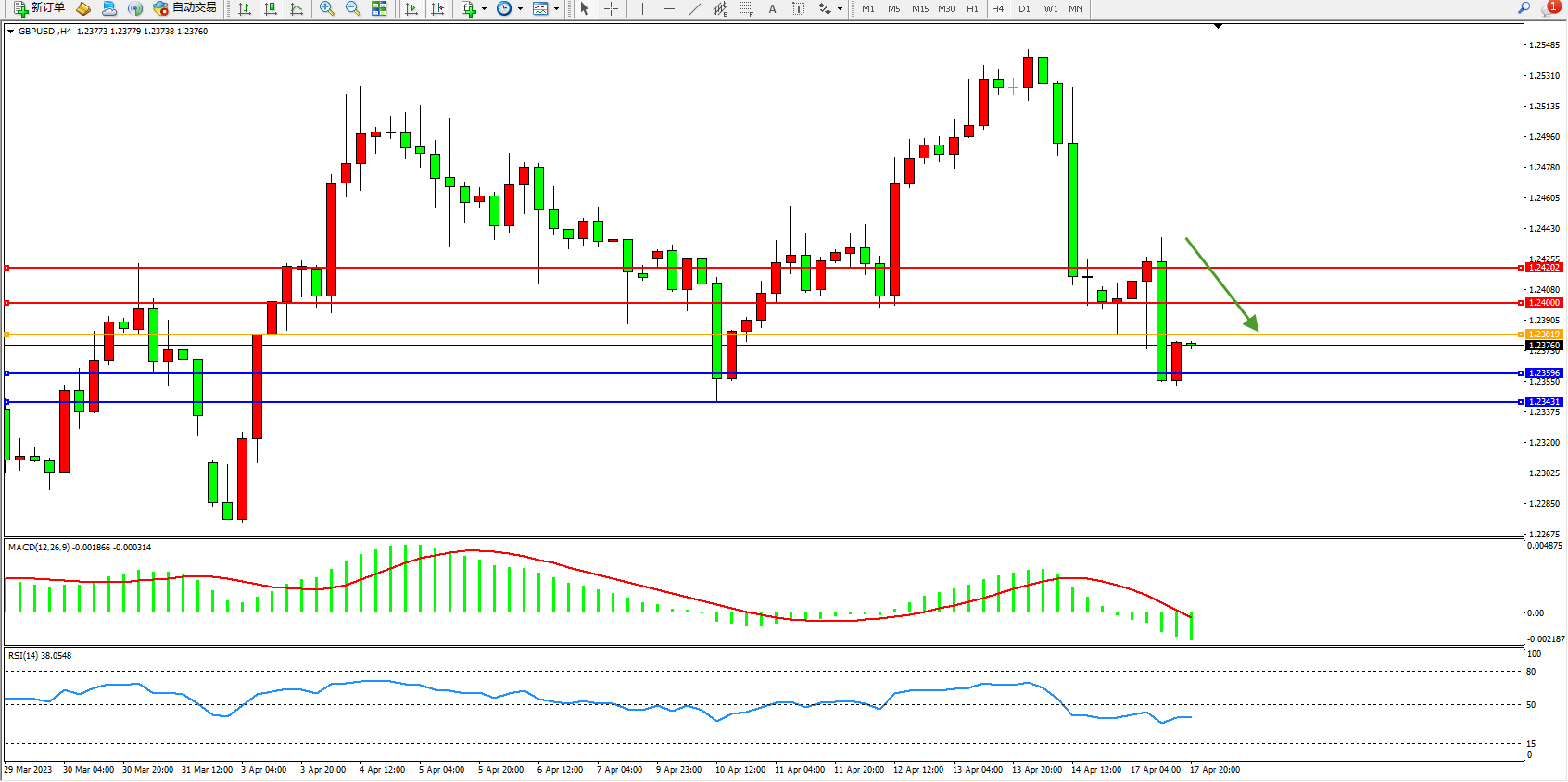Switch to the D1 timeframe
This screenshot has height=782, width=1568.
(1024, 8)
